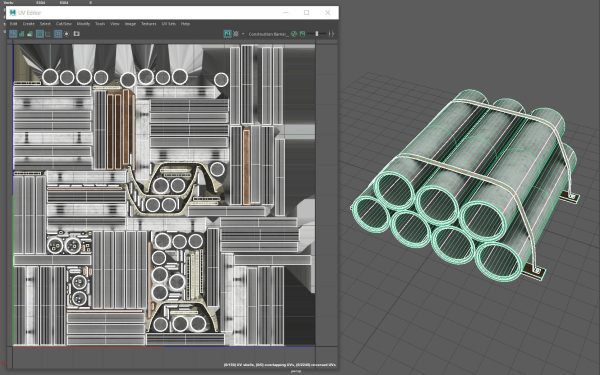
Task: Click the UV snapshot camera icon
Action: pos(77,34)
